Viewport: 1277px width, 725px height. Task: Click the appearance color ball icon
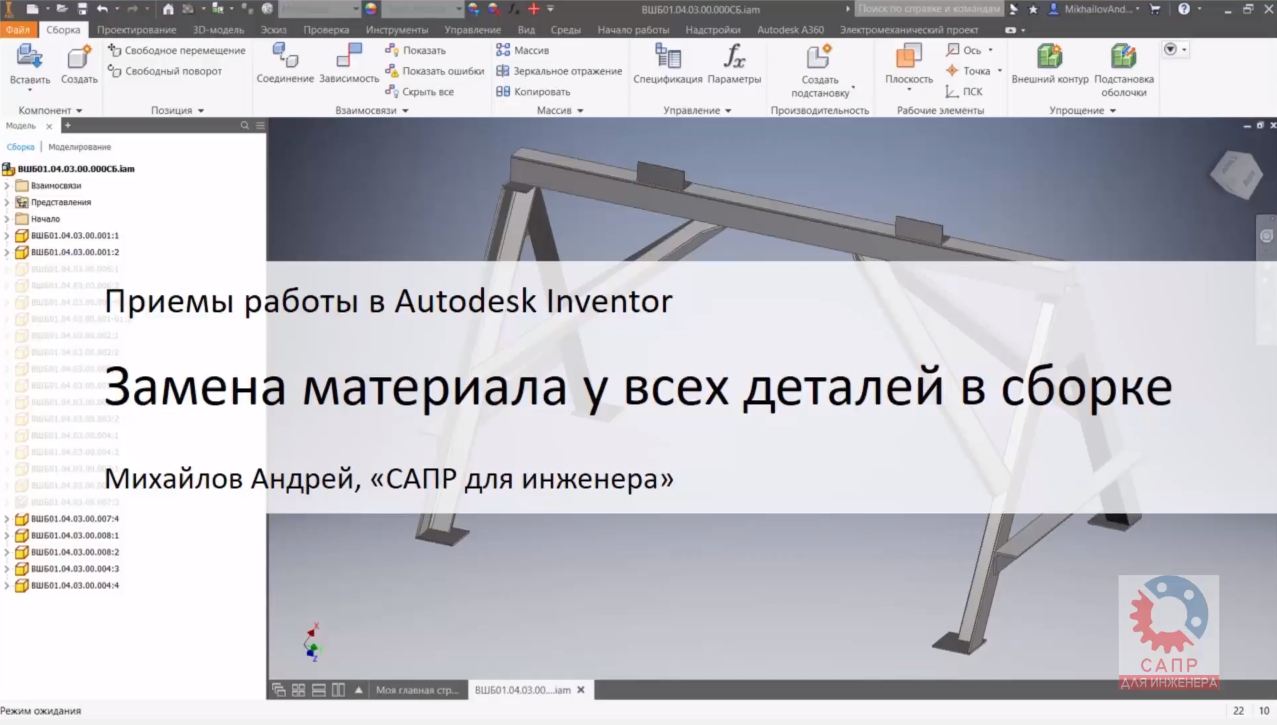372,9
